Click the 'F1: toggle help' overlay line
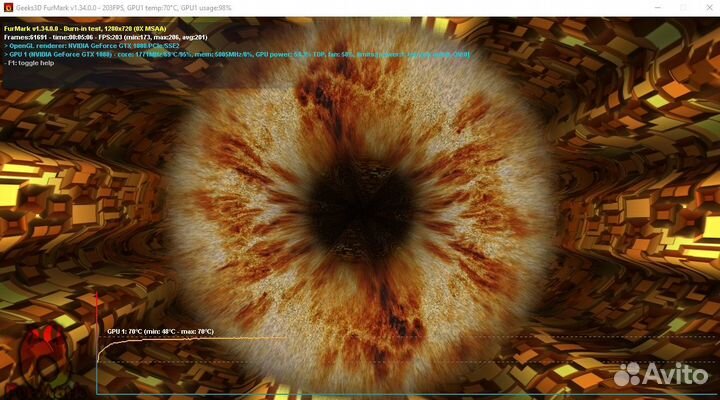The width and height of the screenshot is (720, 400). [x=32, y=63]
